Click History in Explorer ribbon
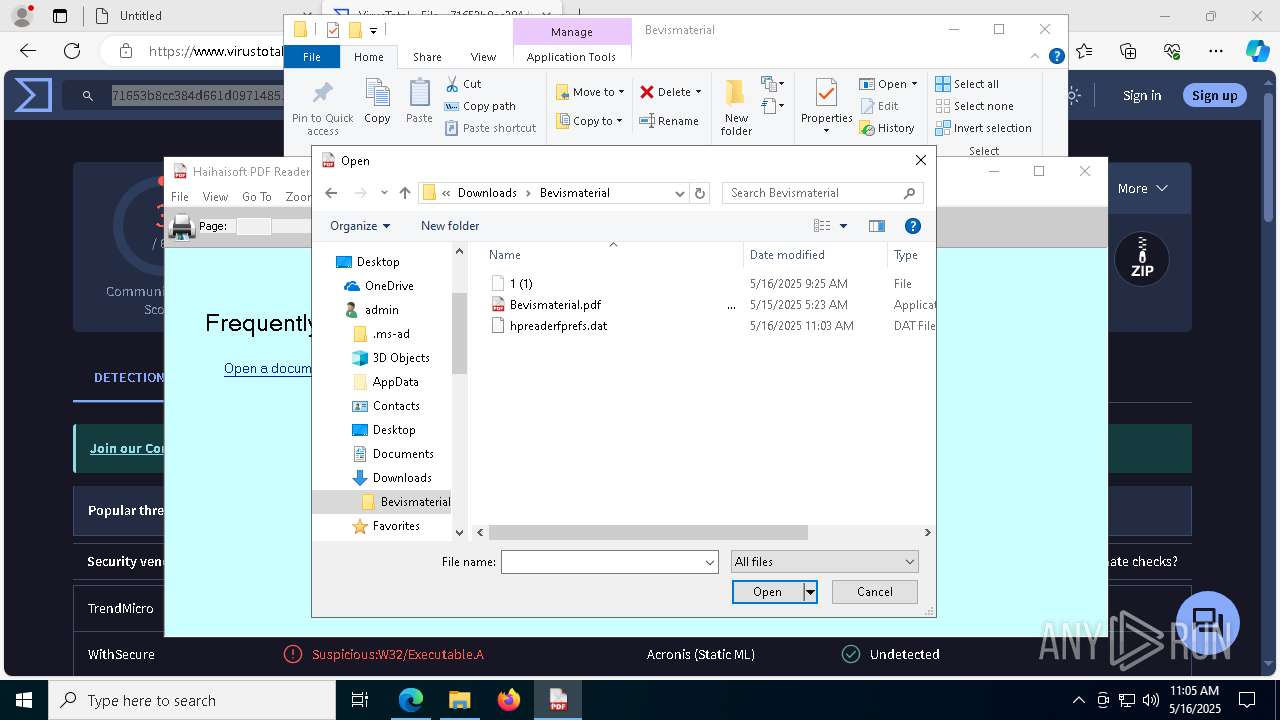 (886, 128)
